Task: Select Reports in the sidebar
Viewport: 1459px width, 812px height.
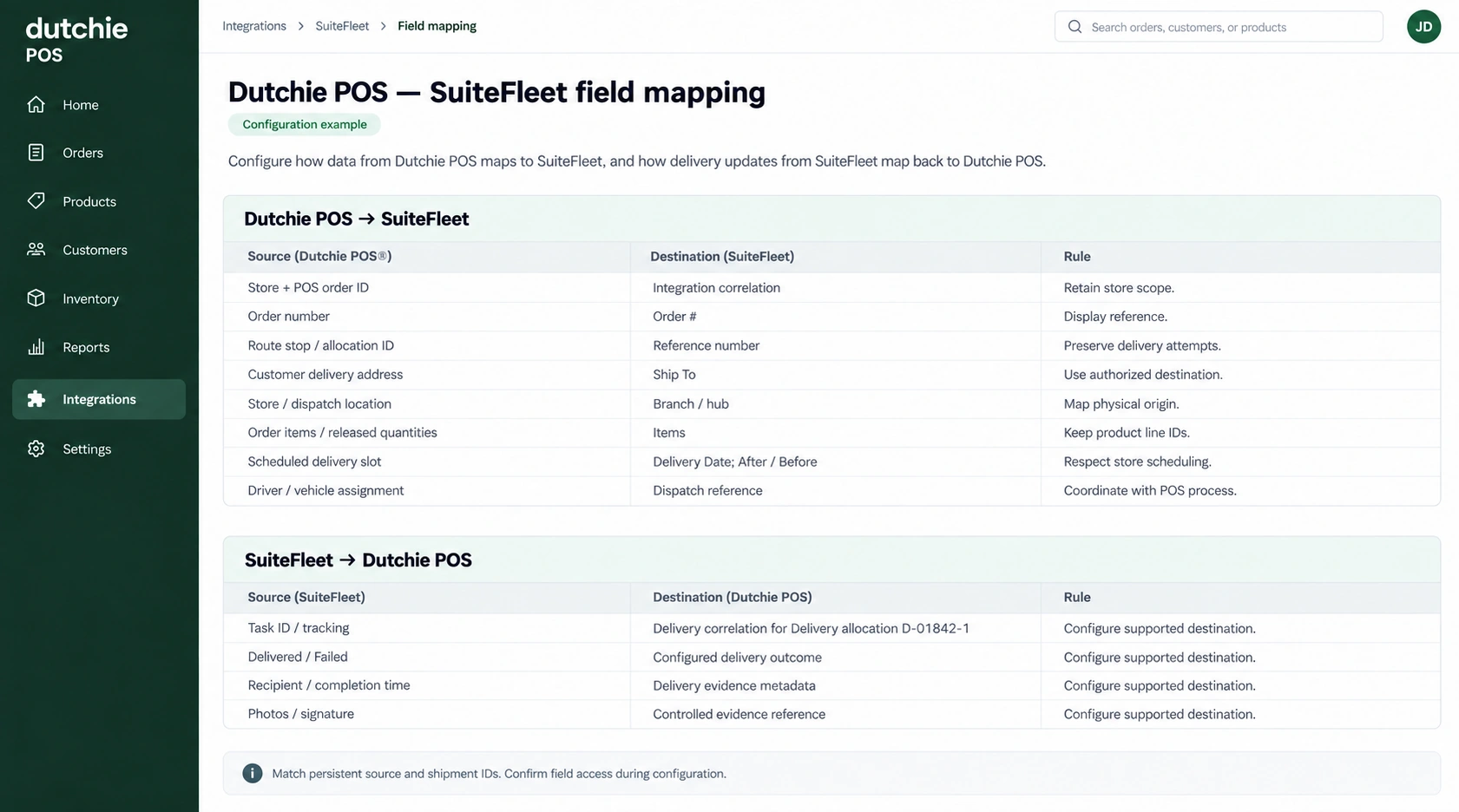Action: tap(99, 347)
